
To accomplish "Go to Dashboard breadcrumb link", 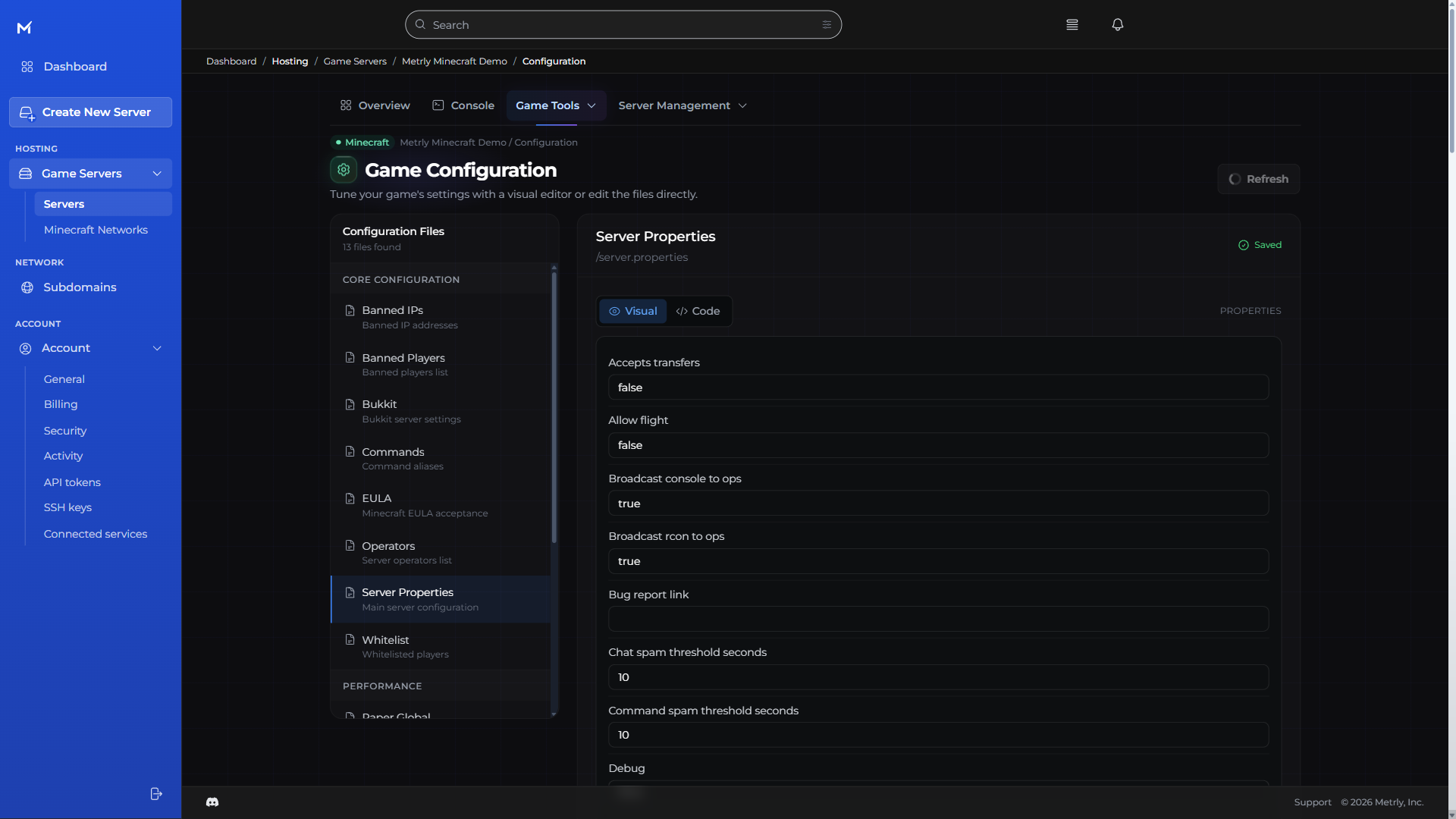I will click(x=231, y=61).
